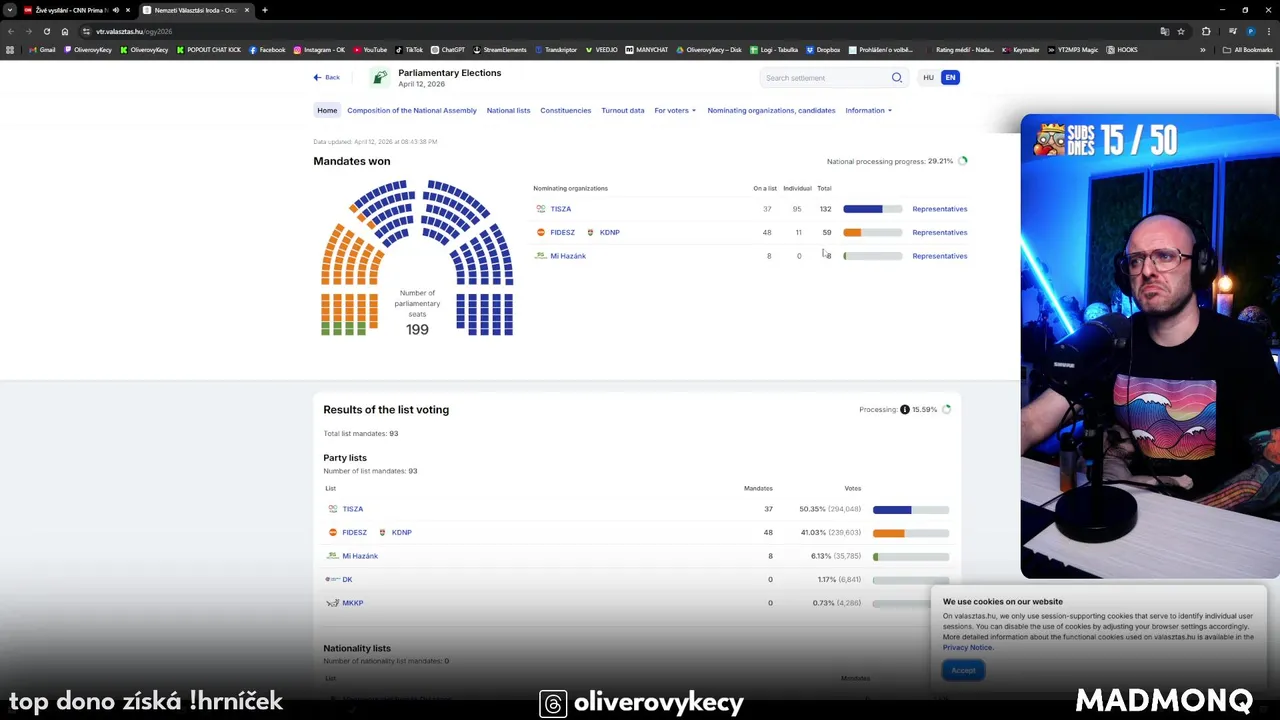Screen dimensions: 1280x720
Task: Open DK in the party lists
Action: point(347,579)
